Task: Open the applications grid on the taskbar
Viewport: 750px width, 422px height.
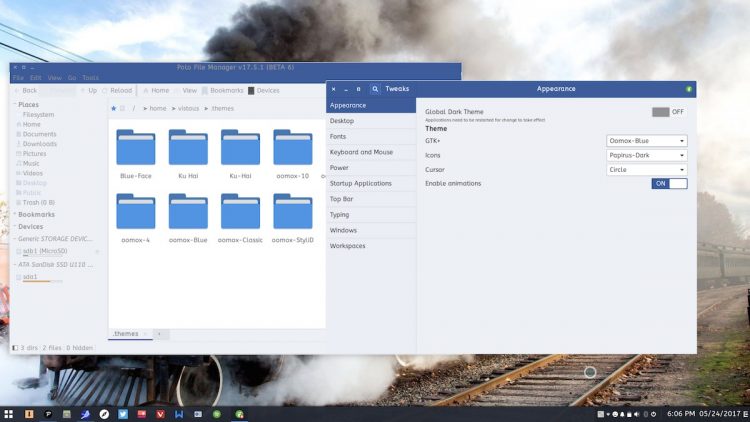Action: pos(9,414)
